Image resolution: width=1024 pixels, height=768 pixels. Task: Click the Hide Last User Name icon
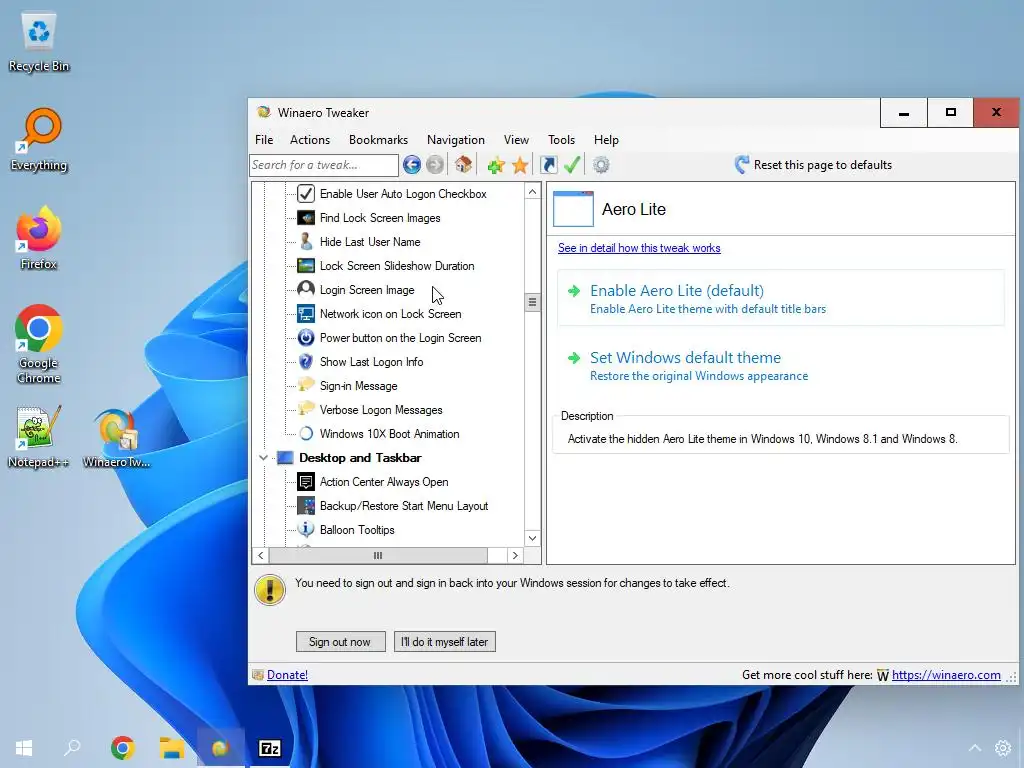[x=306, y=242]
